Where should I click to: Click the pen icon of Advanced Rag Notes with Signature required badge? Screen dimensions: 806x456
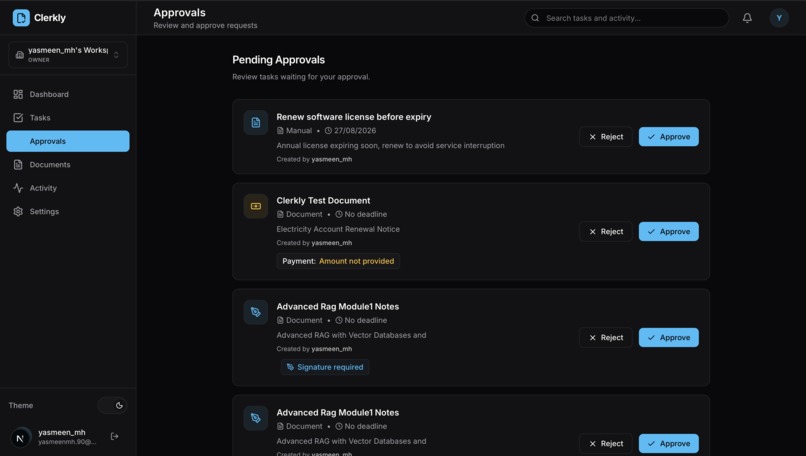[x=255, y=312]
